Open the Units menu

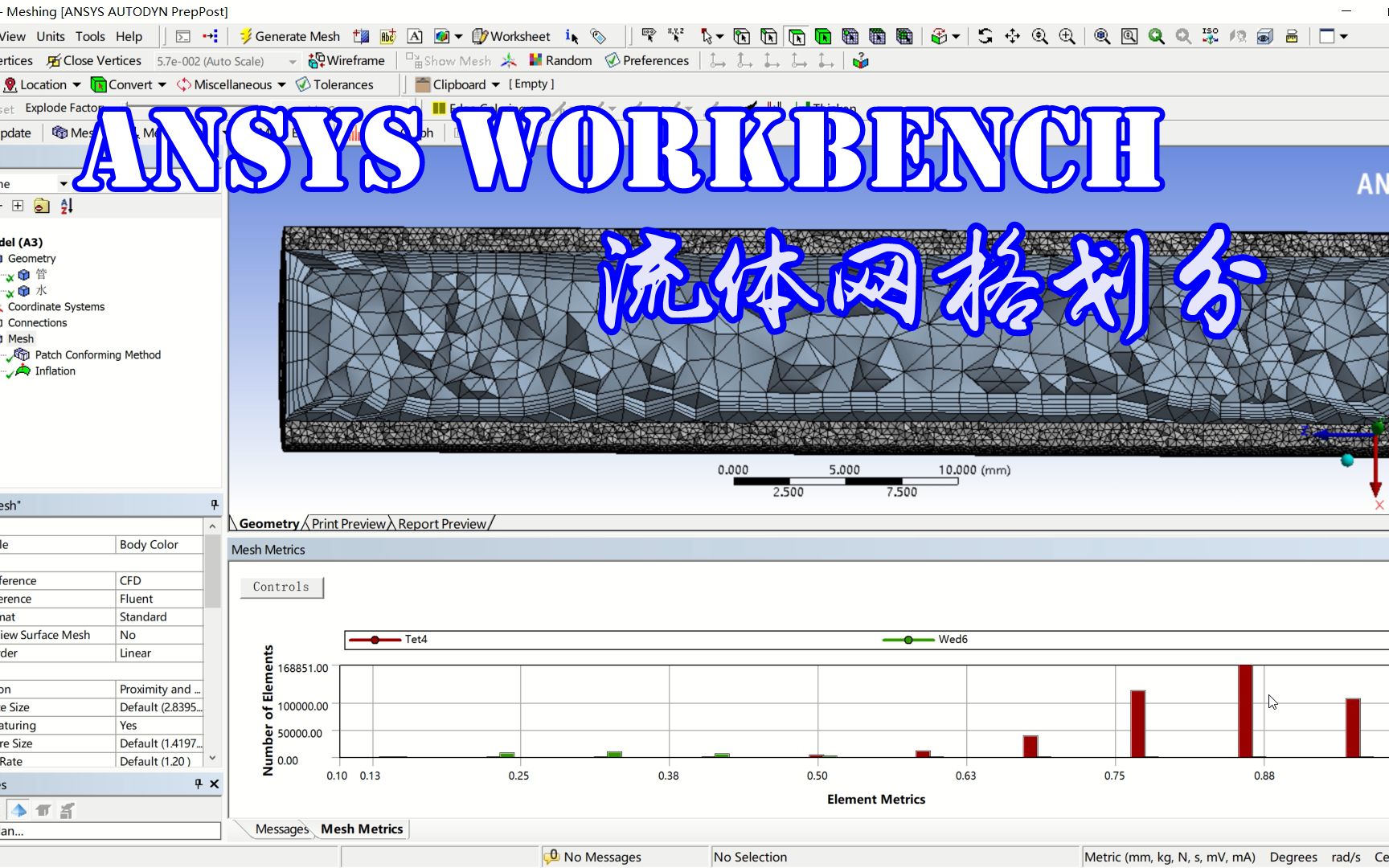click(x=51, y=36)
